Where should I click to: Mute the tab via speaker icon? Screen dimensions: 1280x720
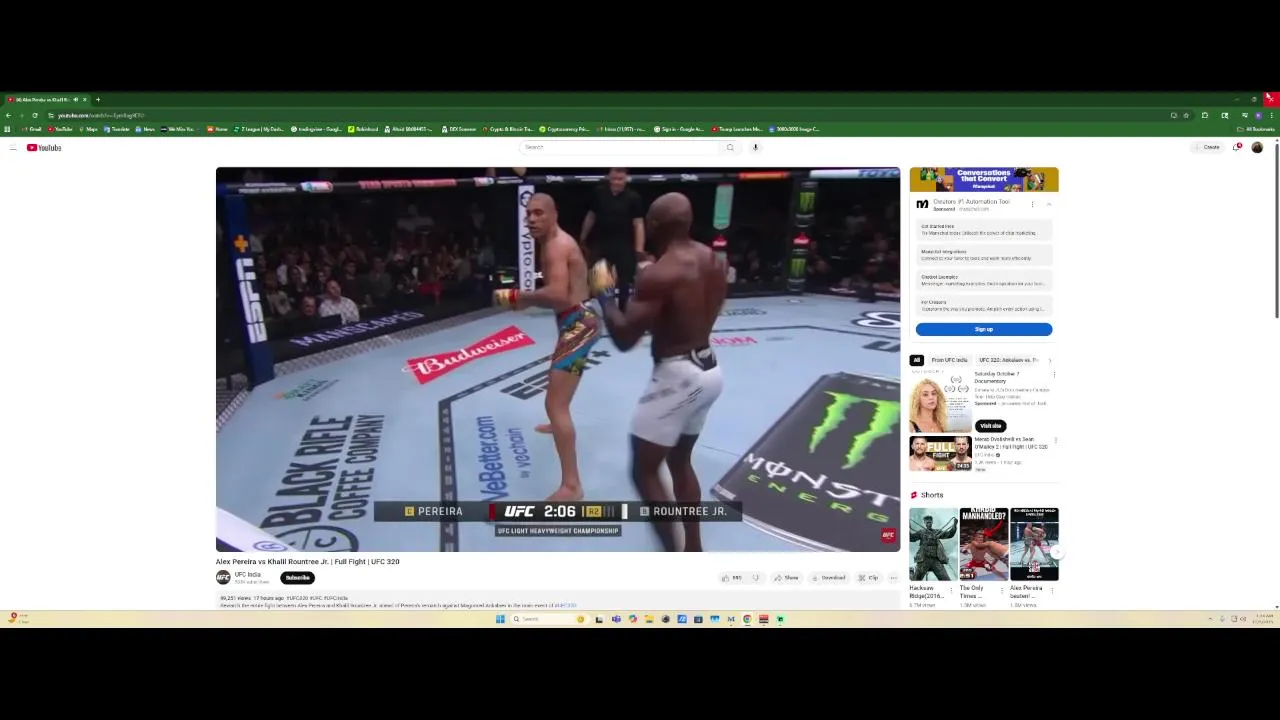point(76,99)
